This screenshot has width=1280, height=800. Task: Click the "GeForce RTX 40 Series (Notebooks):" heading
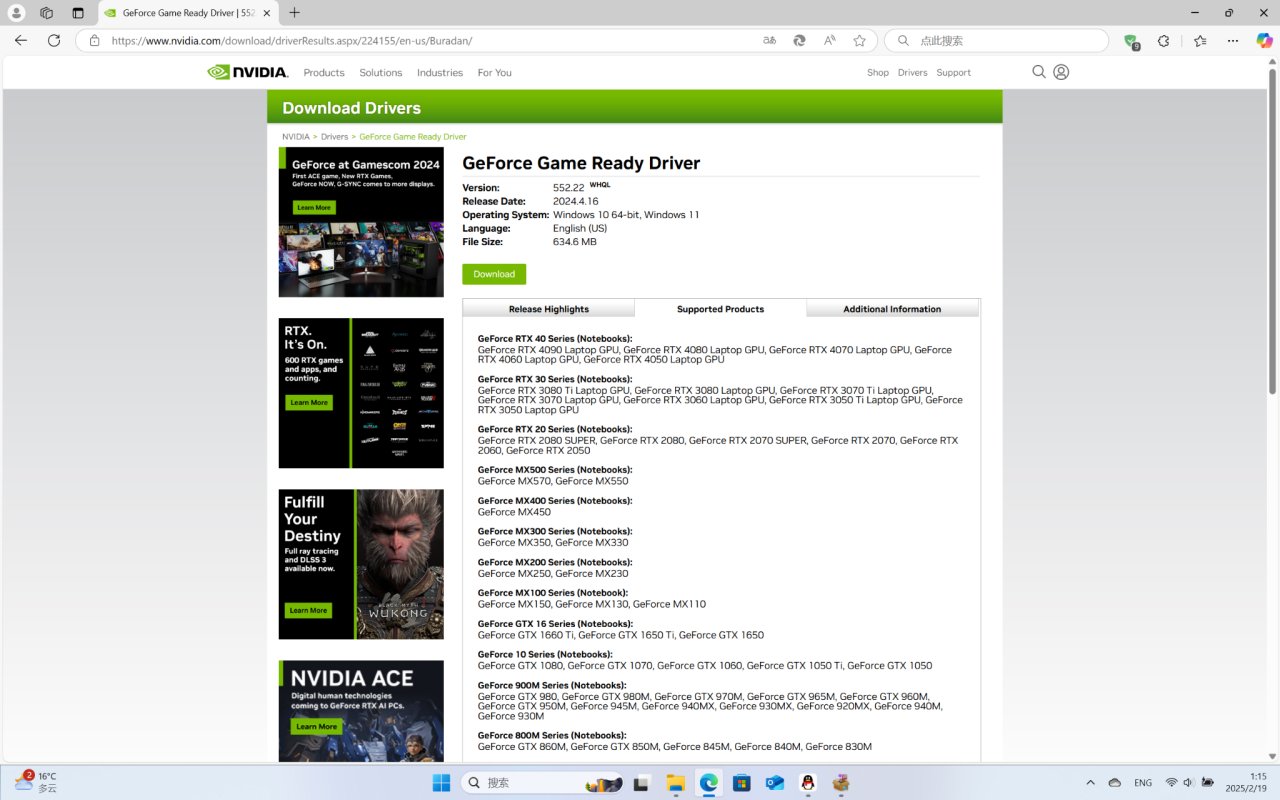tap(555, 339)
